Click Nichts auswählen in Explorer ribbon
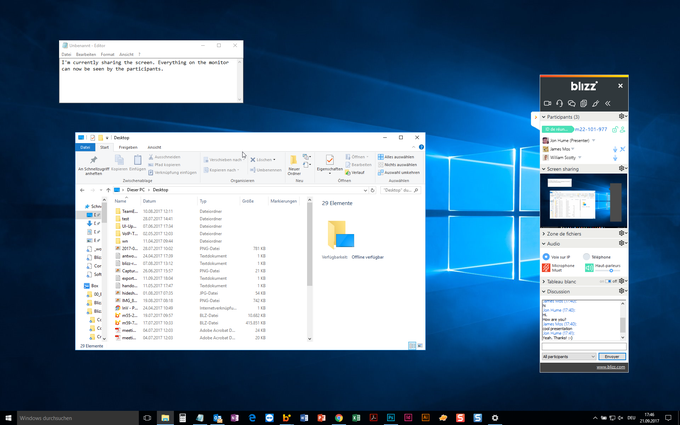The width and height of the screenshot is (680, 425). click(397, 165)
